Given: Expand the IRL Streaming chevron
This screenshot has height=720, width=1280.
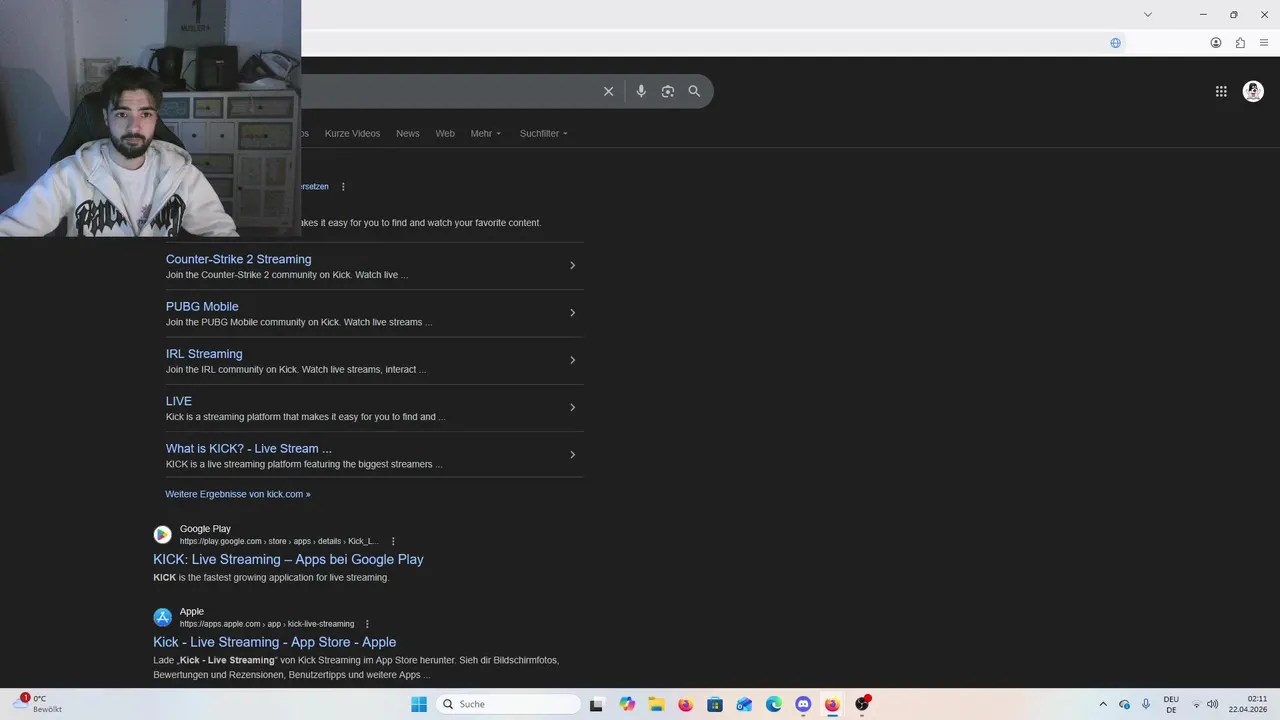Looking at the screenshot, I should point(572,360).
